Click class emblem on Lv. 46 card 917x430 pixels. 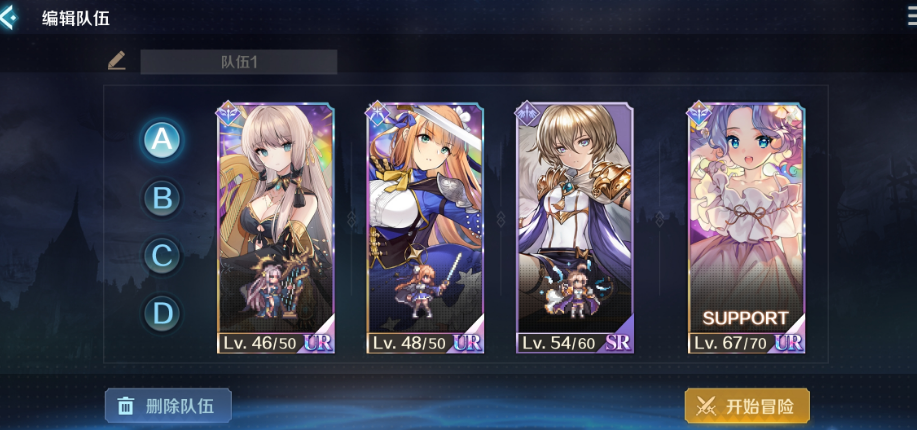tap(227, 113)
